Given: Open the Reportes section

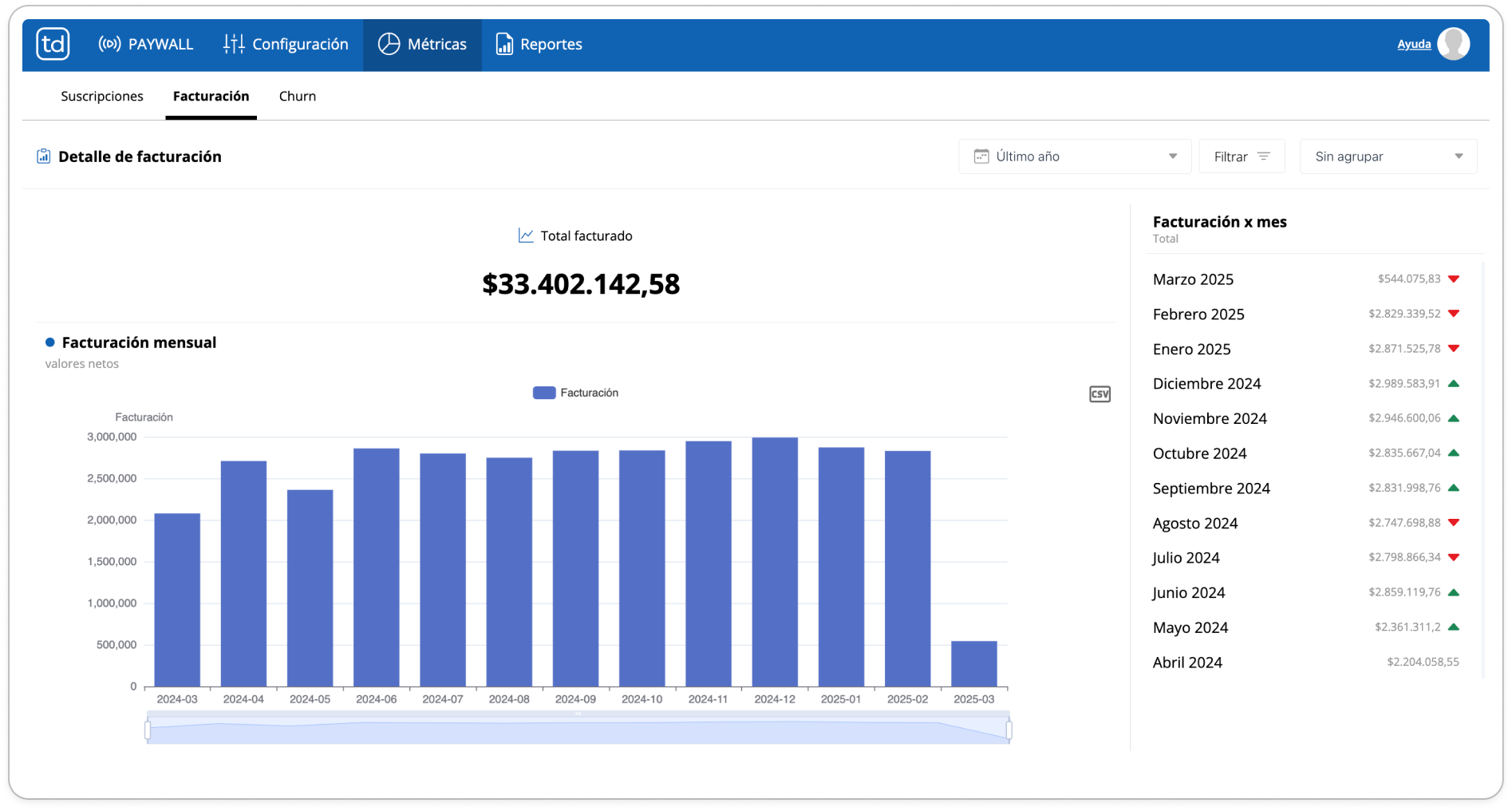Looking at the screenshot, I should (539, 44).
